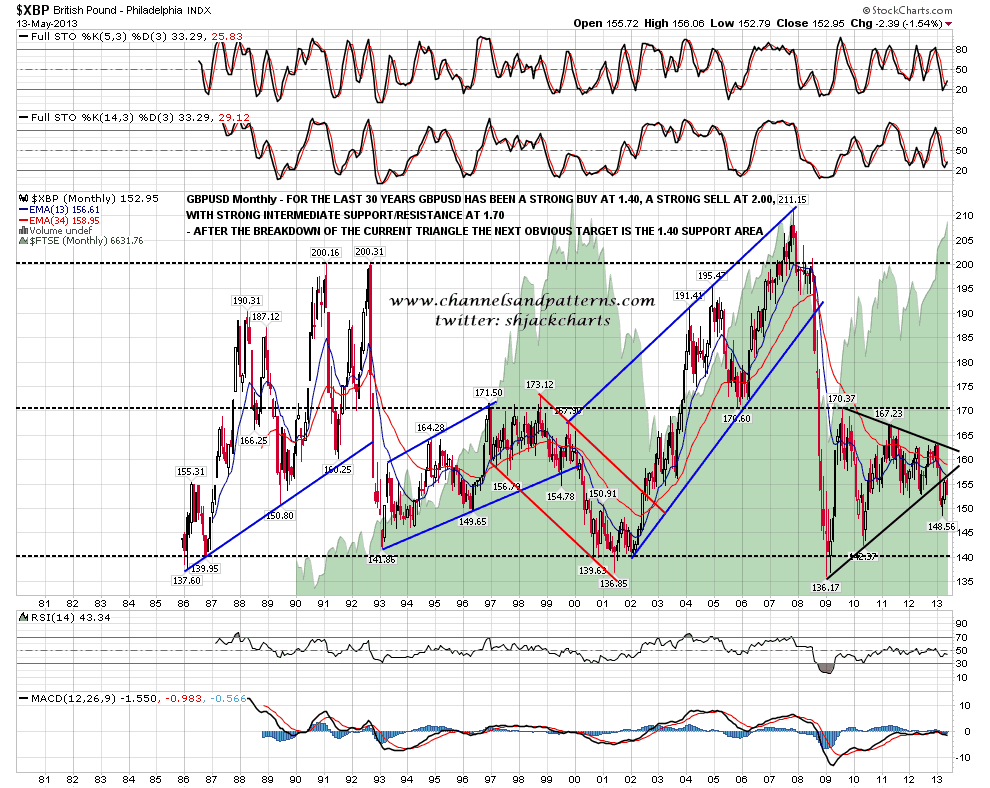Open www.channelsandpatterns.com watermark link
Image resolution: width=990 pixels, height=788 pixels.
[521, 300]
